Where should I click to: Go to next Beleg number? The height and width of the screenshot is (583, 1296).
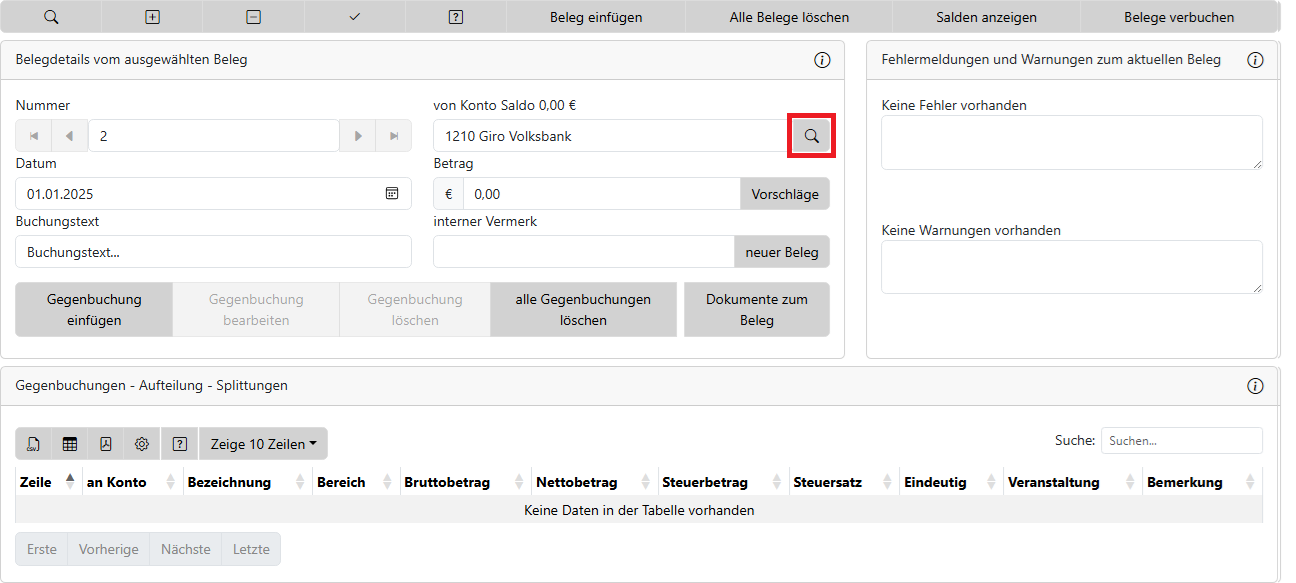click(357, 136)
